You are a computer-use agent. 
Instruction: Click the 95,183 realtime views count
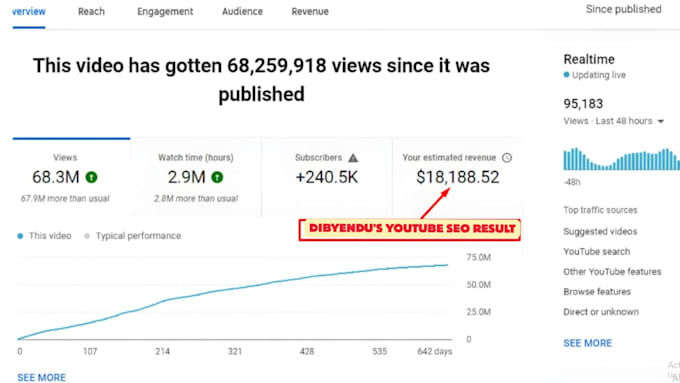pyautogui.click(x=583, y=104)
